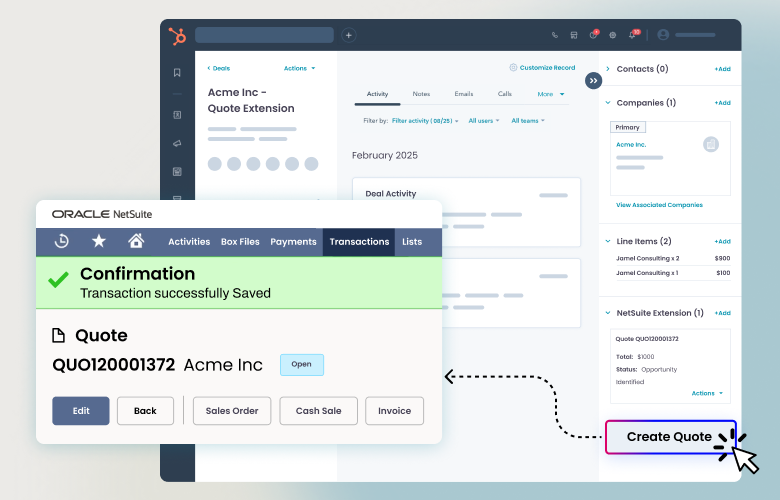Open View Associated Companies link
Screen dimensions: 780x500
(659, 205)
